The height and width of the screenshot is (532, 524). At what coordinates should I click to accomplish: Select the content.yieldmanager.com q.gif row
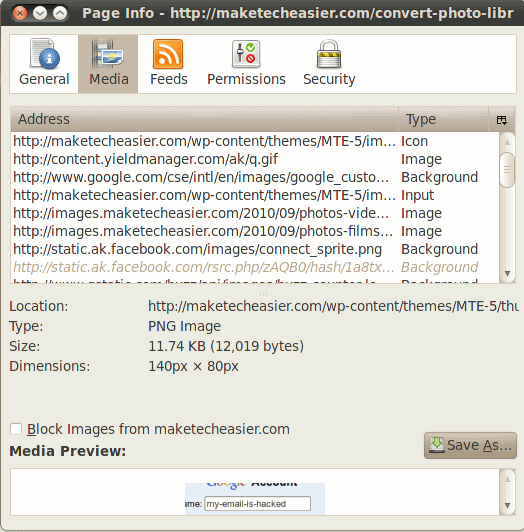[x=256, y=159]
